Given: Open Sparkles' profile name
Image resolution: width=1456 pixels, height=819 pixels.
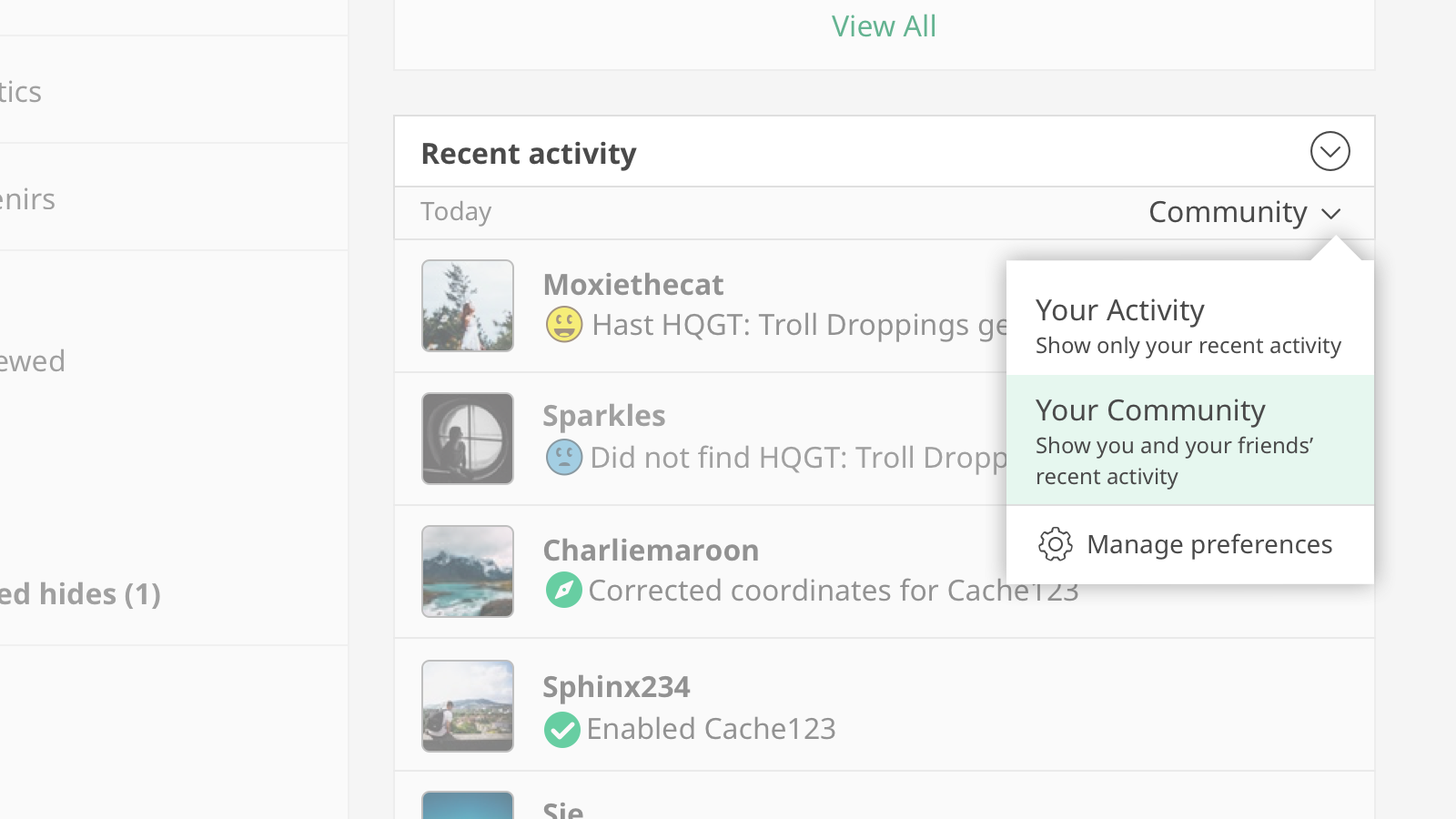Looking at the screenshot, I should [604, 416].
